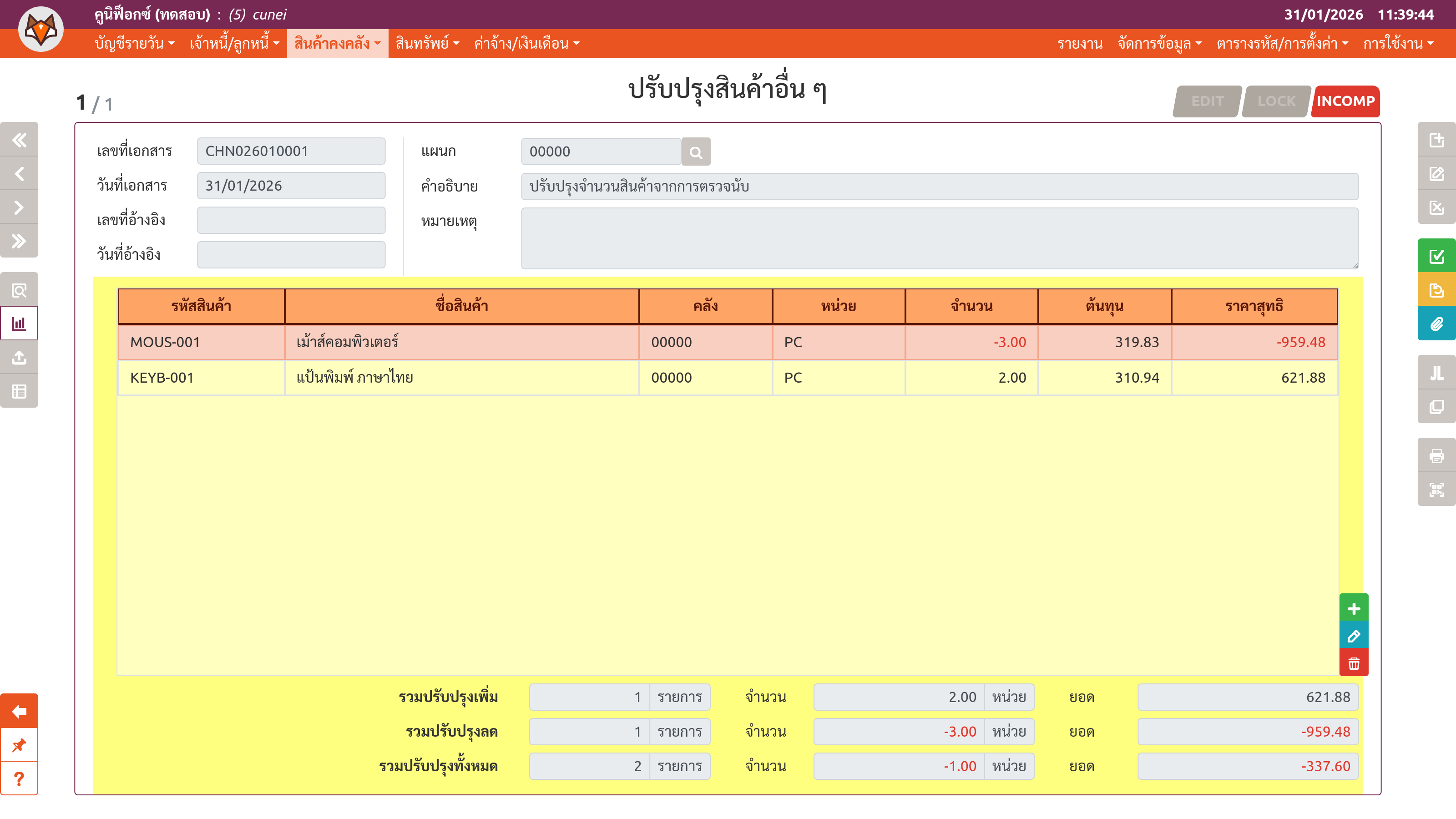The width and height of the screenshot is (1456, 819).
Task: Open the สินค้าคงคลัง dropdown menu
Action: [x=337, y=44]
